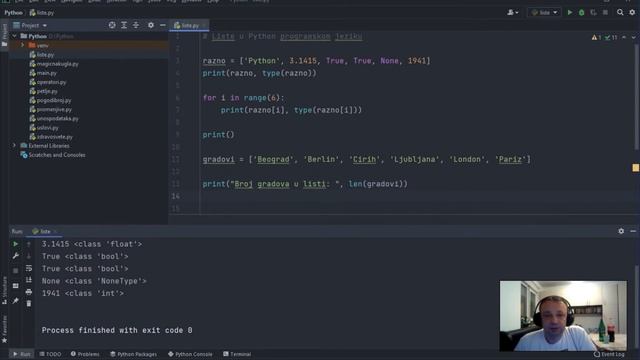Click the webcam video thumbnail
Viewport: 640px width, 360px height.
[x=563, y=316]
